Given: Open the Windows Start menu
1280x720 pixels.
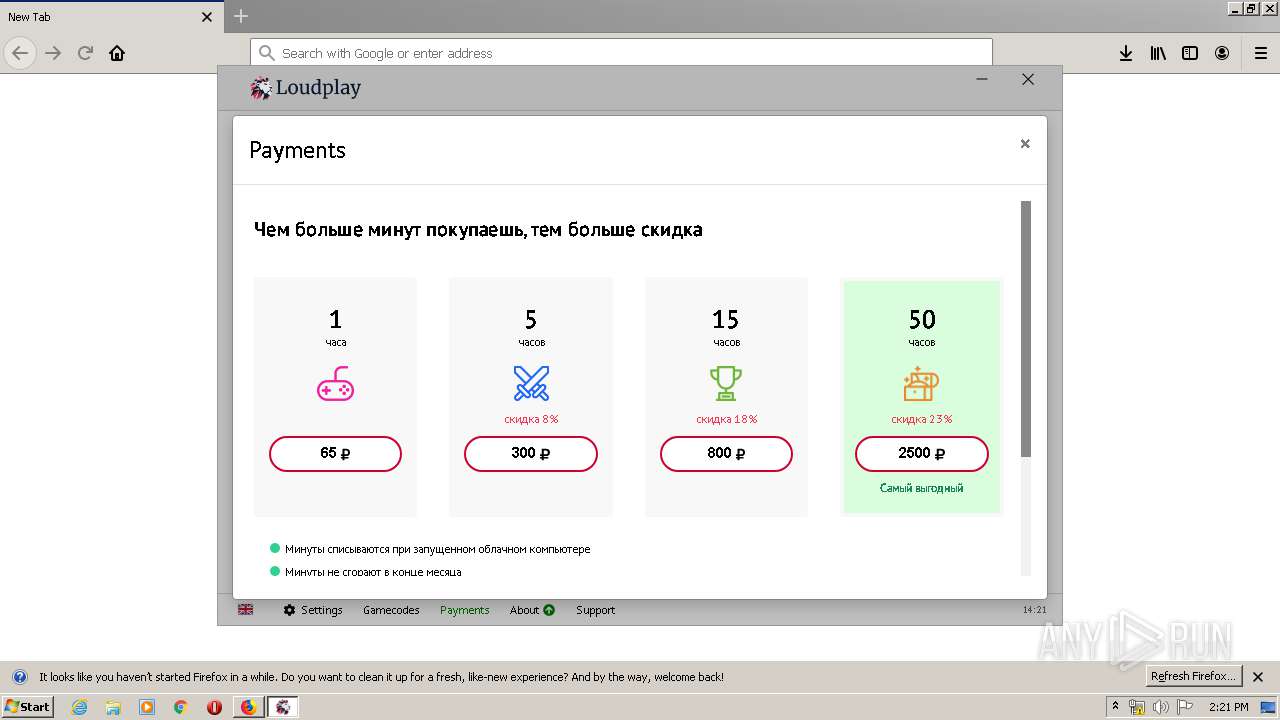Looking at the screenshot, I should pyautogui.click(x=28, y=707).
